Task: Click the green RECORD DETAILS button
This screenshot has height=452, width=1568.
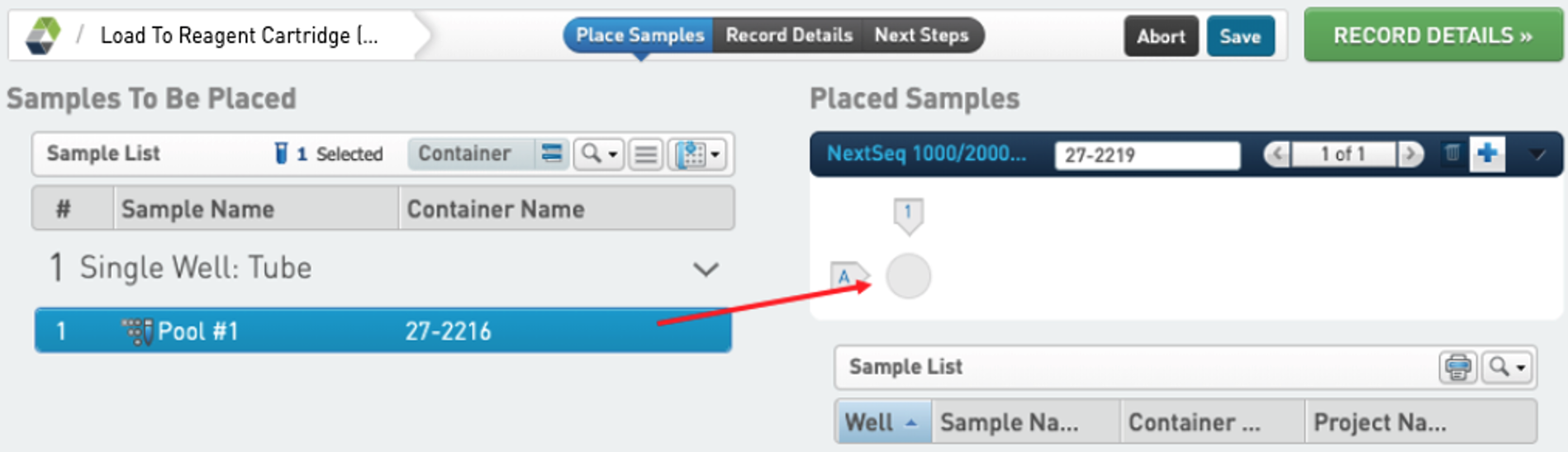Action: pyautogui.click(x=1433, y=36)
